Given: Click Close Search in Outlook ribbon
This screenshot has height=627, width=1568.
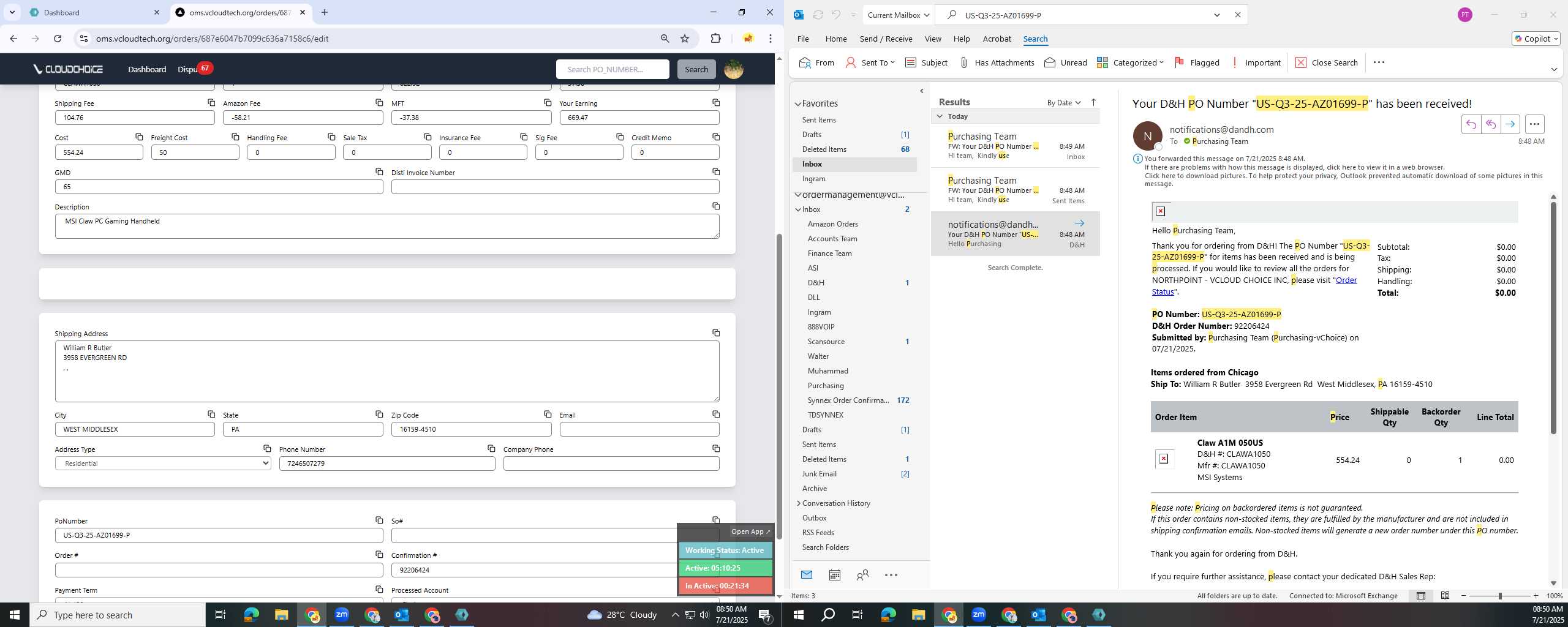Looking at the screenshot, I should [x=1327, y=62].
